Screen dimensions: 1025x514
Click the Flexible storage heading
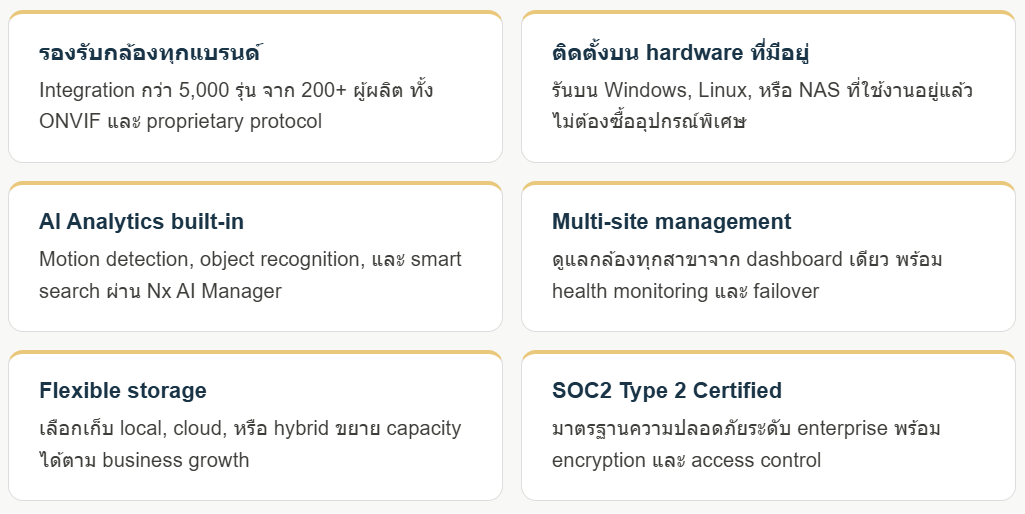(x=123, y=390)
